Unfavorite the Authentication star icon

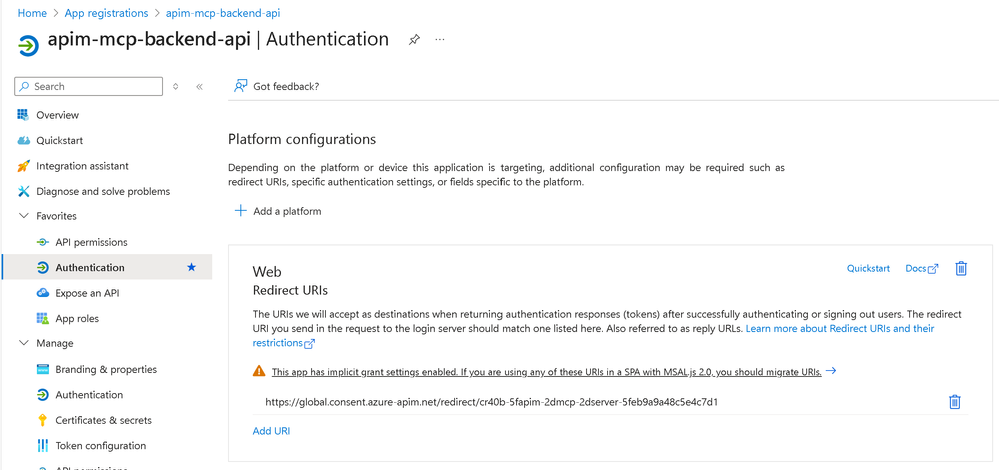pos(192,268)
